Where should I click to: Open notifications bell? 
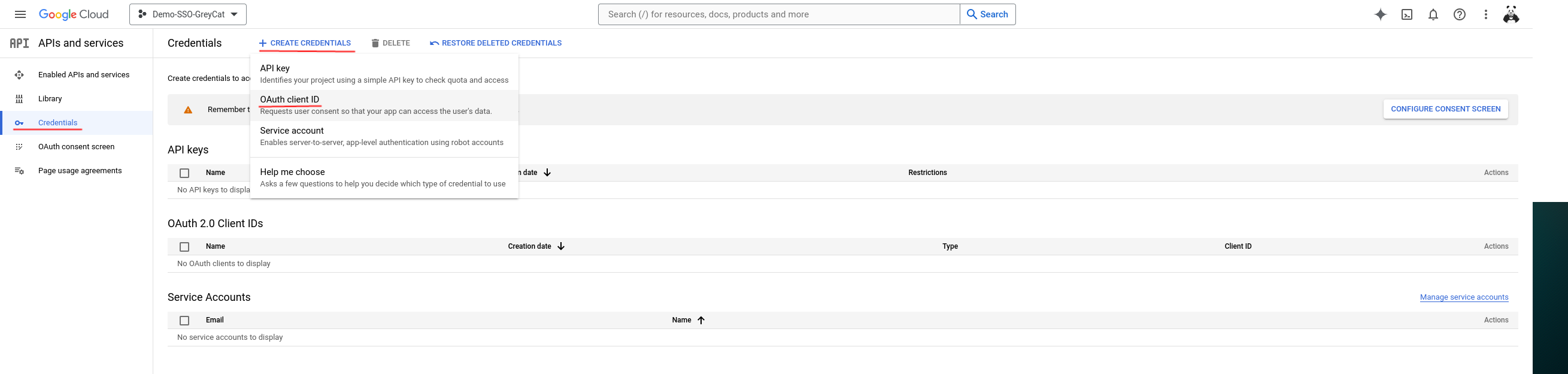point(1433,14)
